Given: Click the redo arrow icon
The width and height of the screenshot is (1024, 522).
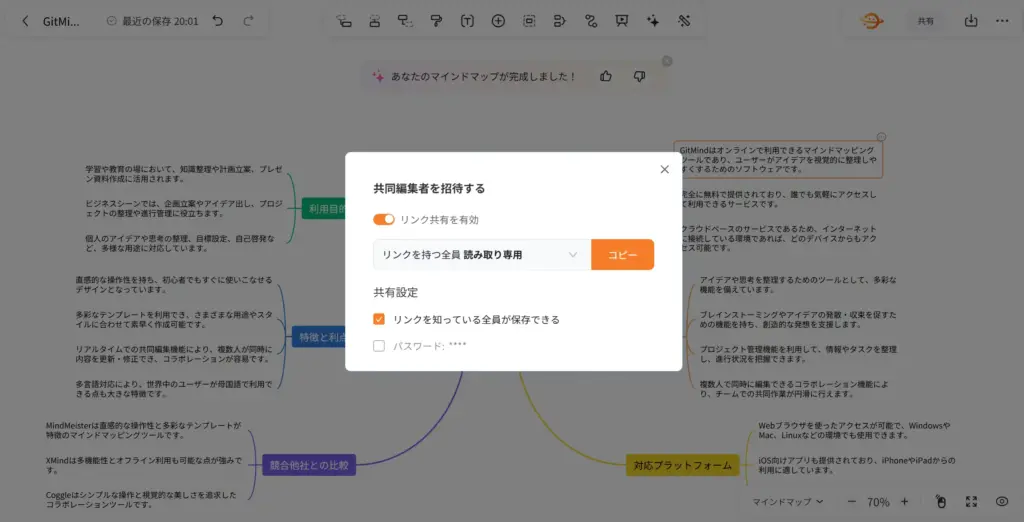Looking at the screenshot, I should (x=248, y=20).
